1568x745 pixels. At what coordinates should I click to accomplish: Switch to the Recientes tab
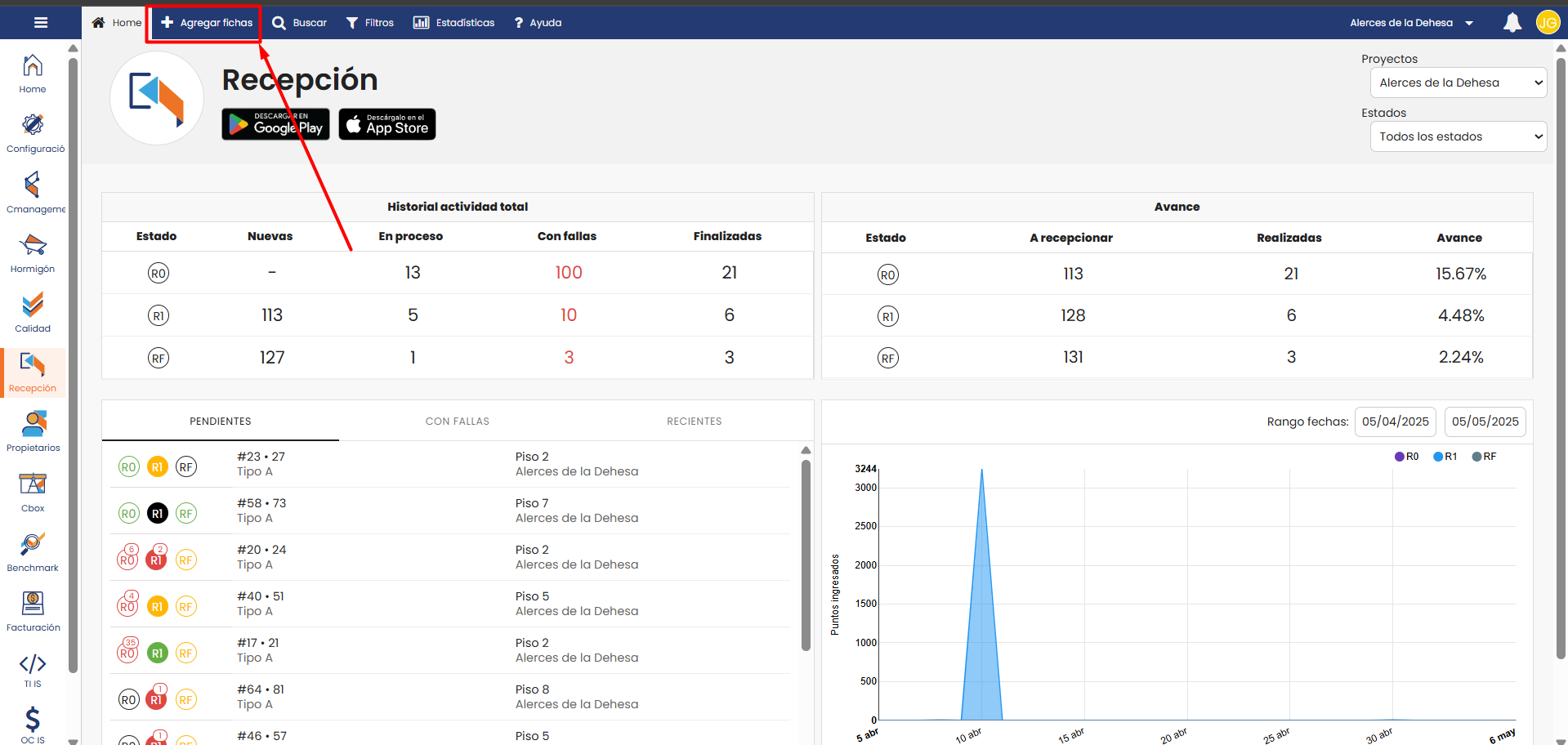694,422
